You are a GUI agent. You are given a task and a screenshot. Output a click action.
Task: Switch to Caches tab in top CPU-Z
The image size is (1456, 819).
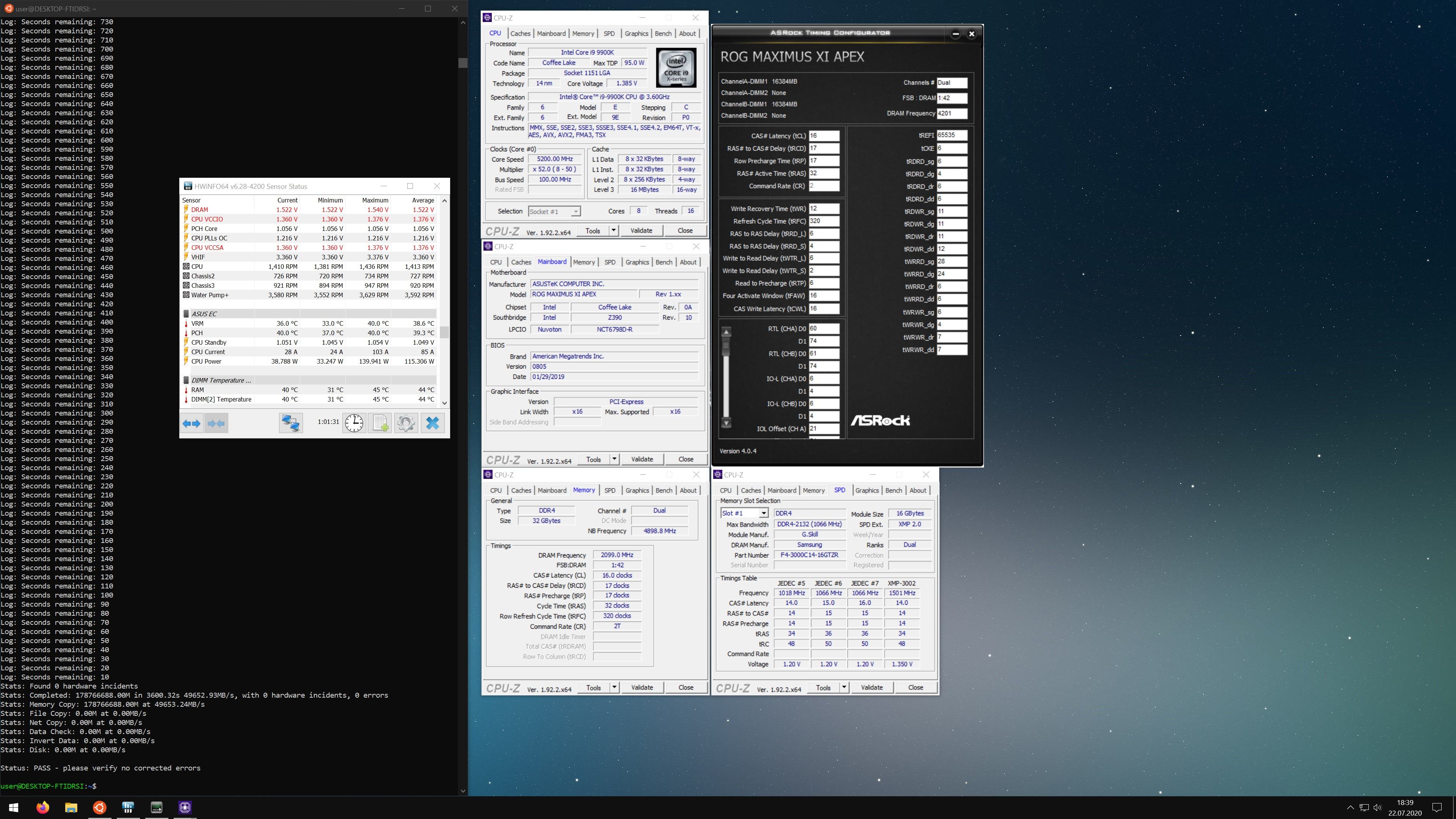point(520,33)
